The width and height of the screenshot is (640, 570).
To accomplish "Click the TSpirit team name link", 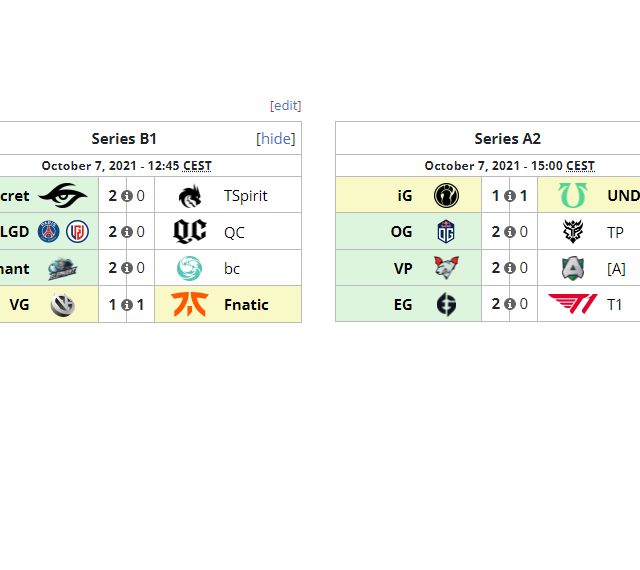I will [246, 196].
